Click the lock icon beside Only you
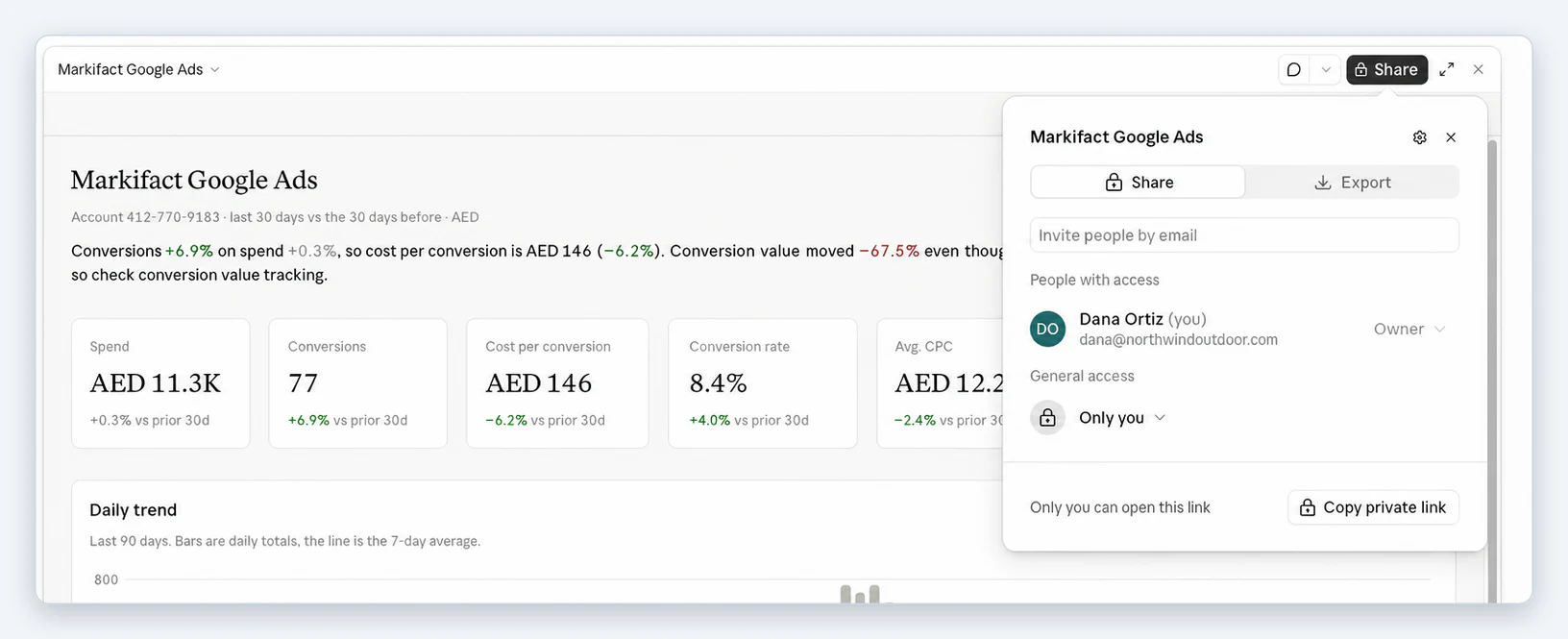Viewport: 1568px width, 639px height. [1047, 418]
